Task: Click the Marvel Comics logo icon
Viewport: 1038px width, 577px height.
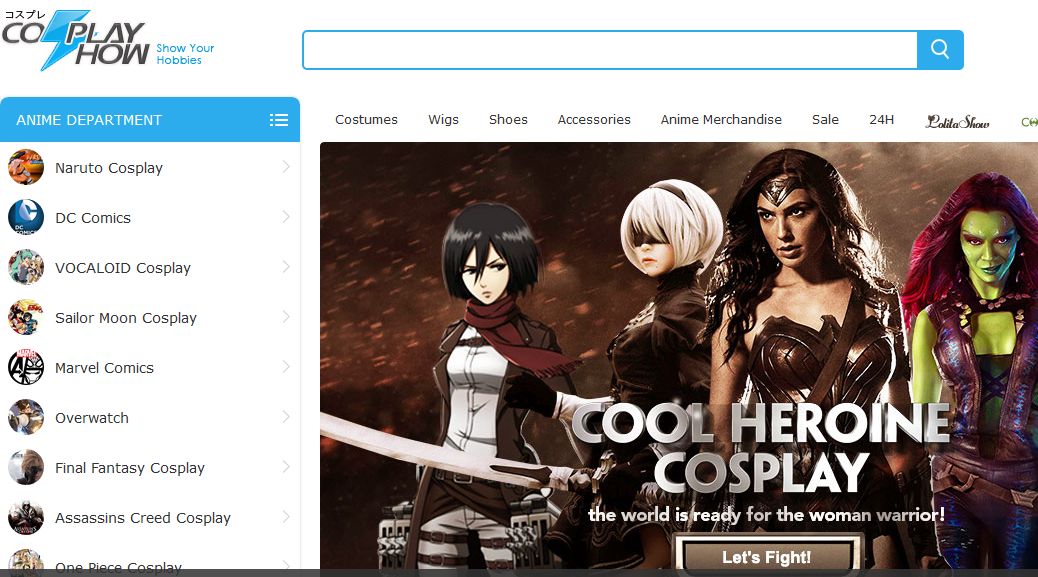Action: (26, 367)
